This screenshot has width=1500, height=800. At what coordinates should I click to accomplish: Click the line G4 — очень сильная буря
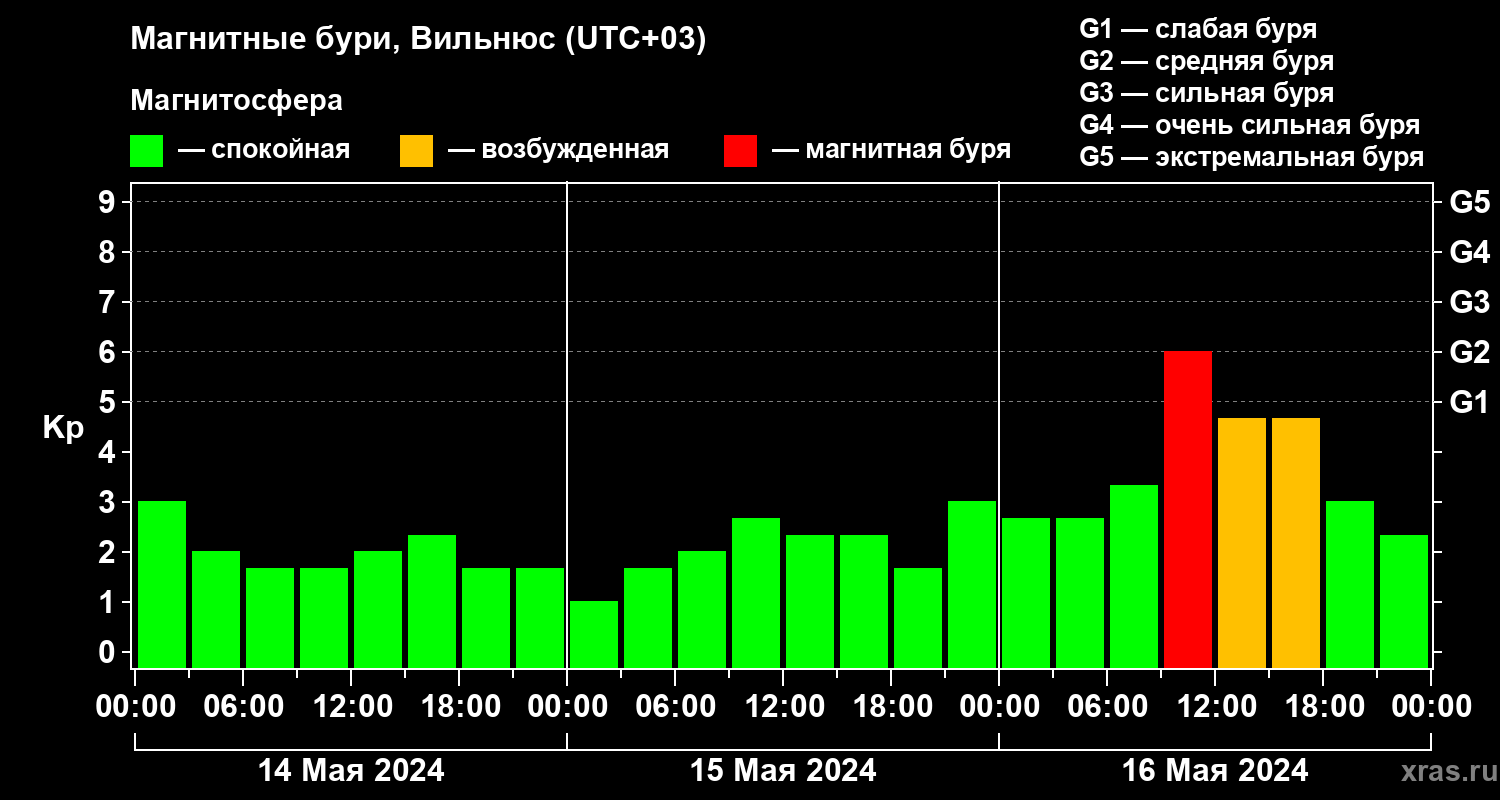pos(1249,125)
